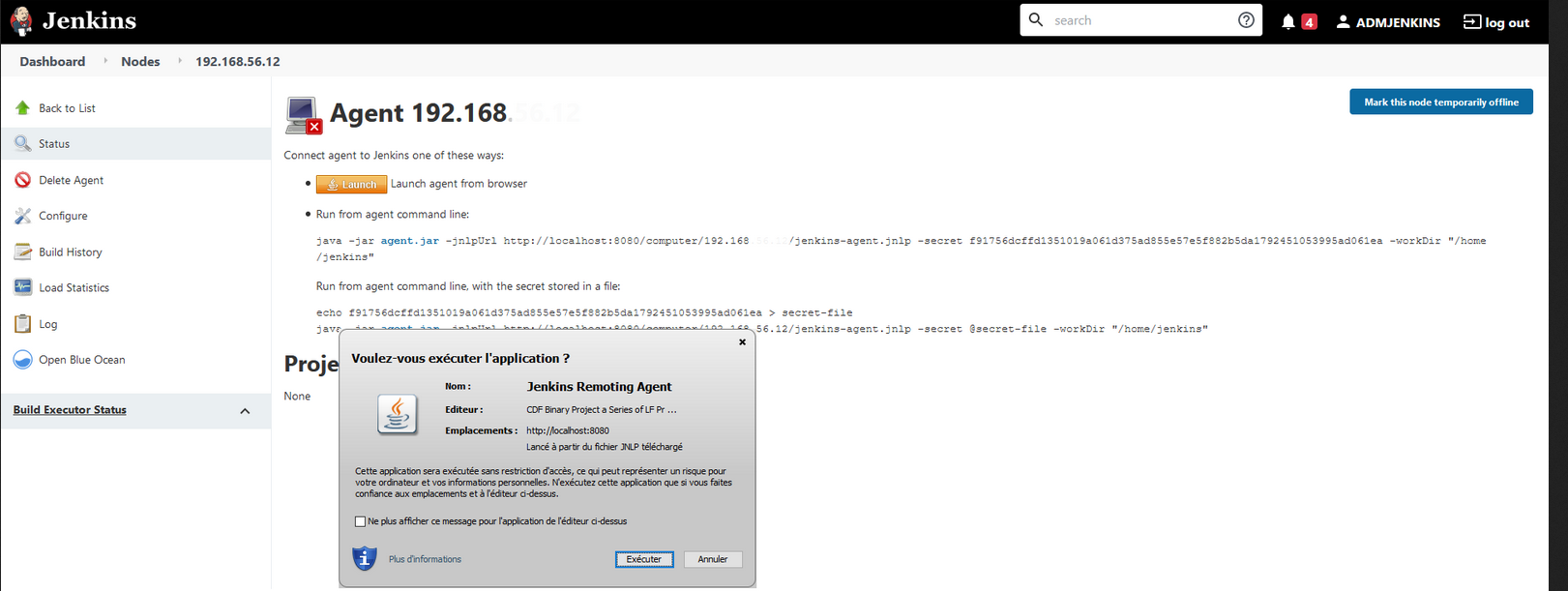Check 'Ne plus afficher ce message' box
The height and width of the screenshot is (591, 1568).
coord(360,521)
